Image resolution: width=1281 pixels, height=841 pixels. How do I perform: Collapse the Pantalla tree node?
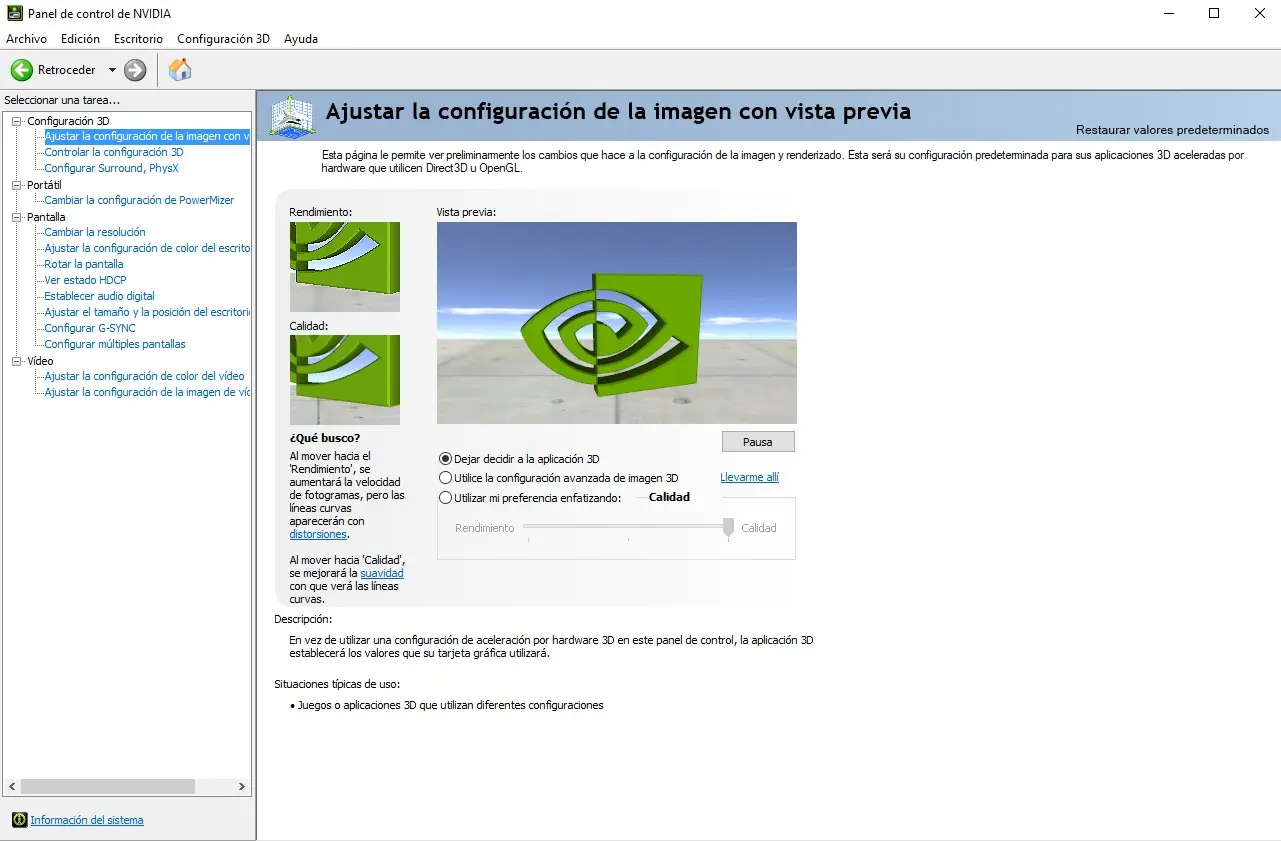coord(16,217)
